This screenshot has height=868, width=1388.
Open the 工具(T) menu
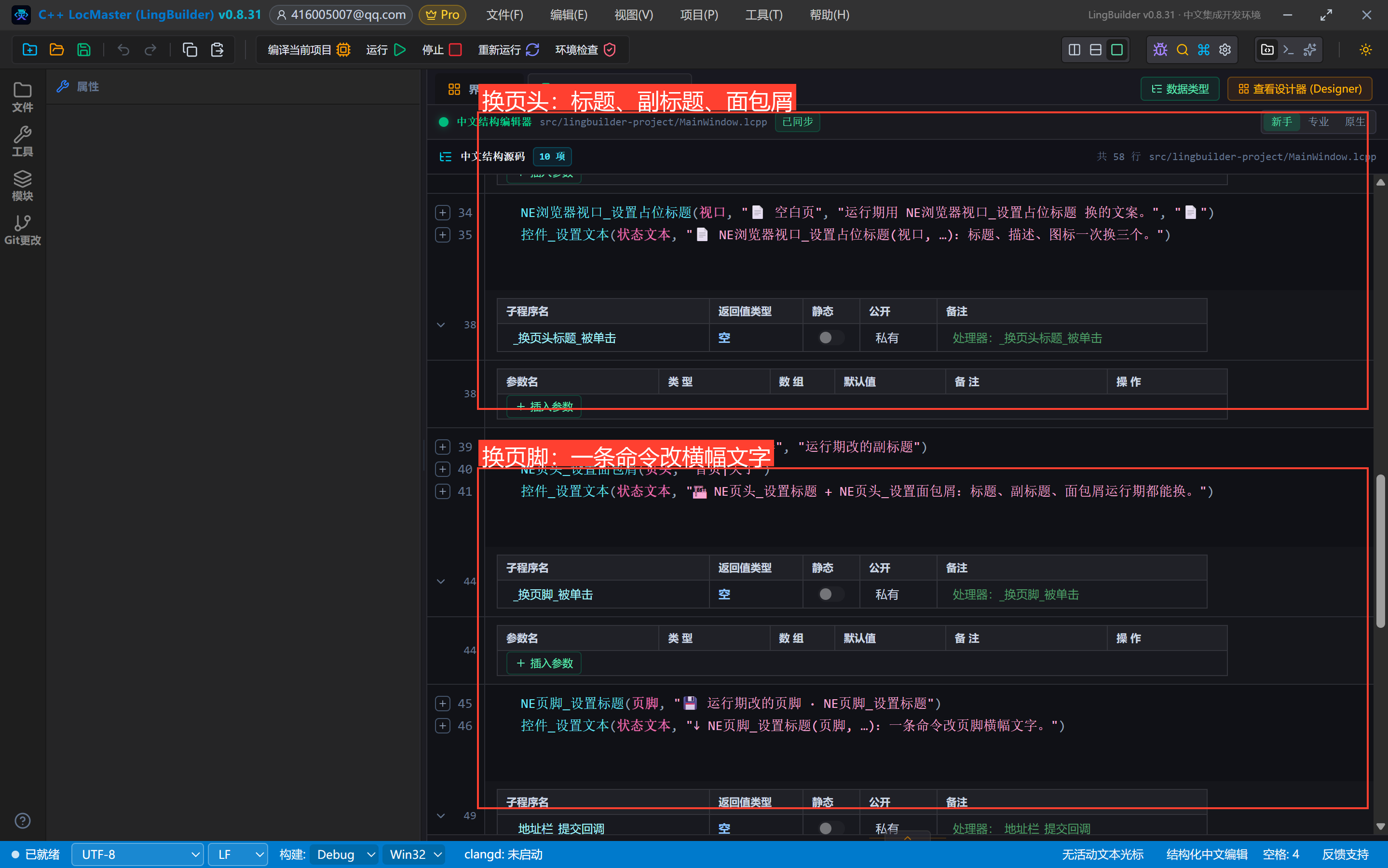pyautogui.click(x=763, y=15)
